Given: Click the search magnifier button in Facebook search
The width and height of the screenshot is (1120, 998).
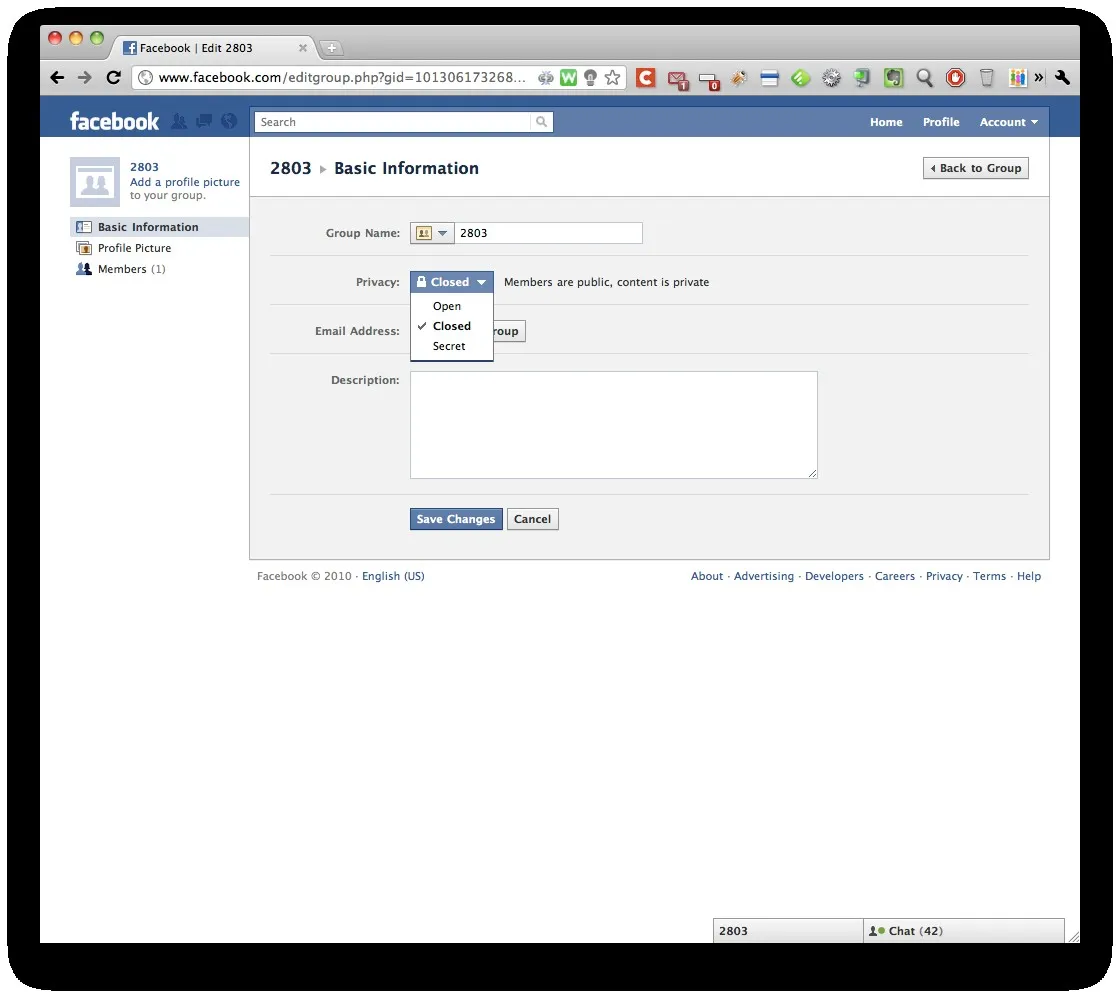Looking at the screenshot, I should 541,122.
